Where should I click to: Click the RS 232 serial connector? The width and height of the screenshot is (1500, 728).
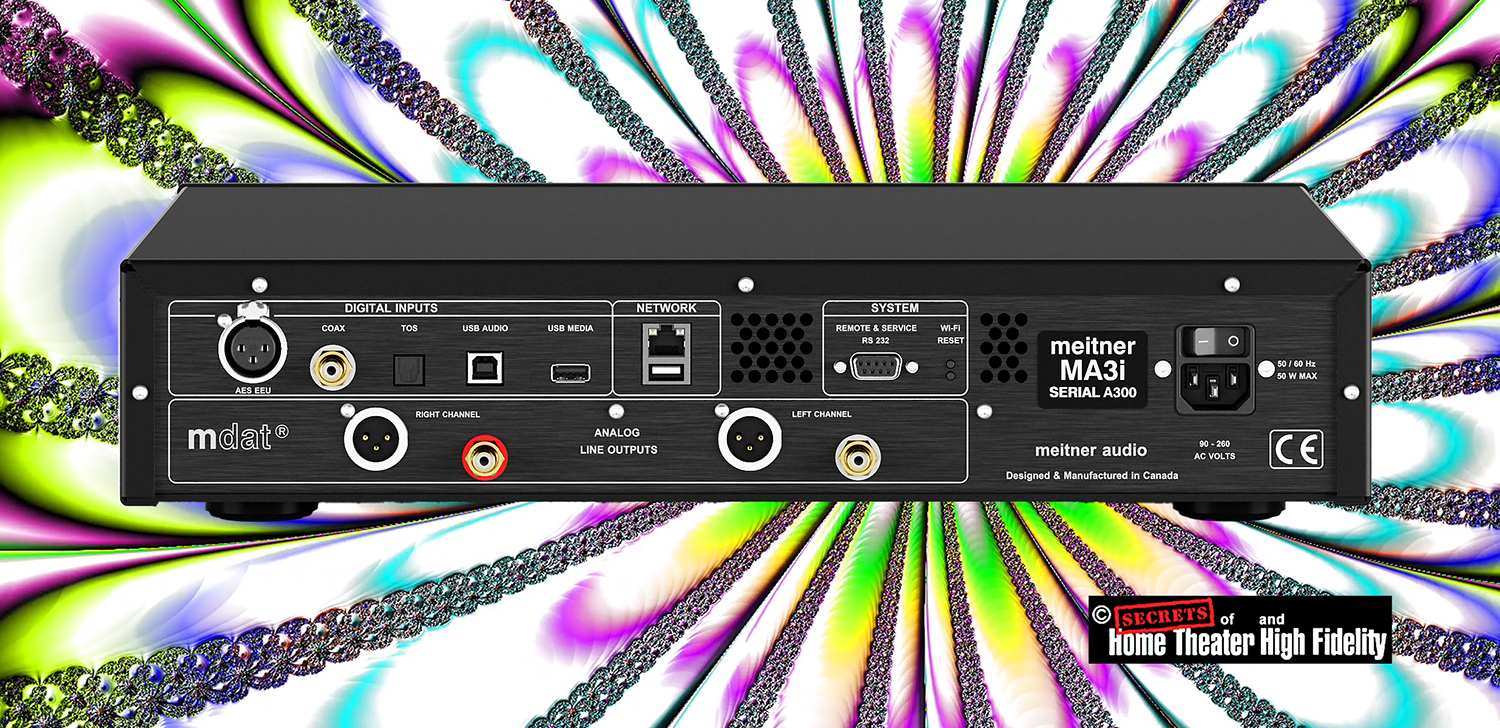pos(876,367)
